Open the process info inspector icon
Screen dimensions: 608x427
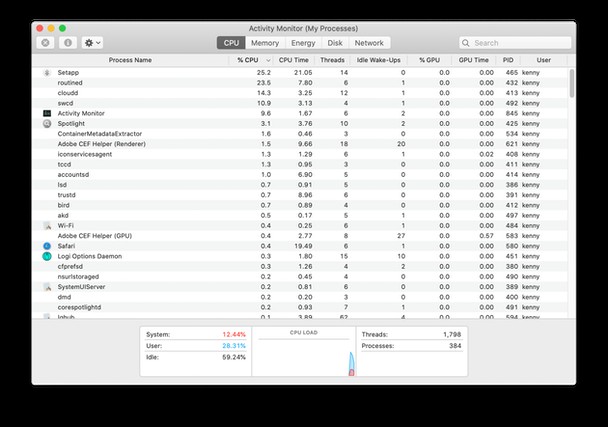click(68, 43)
